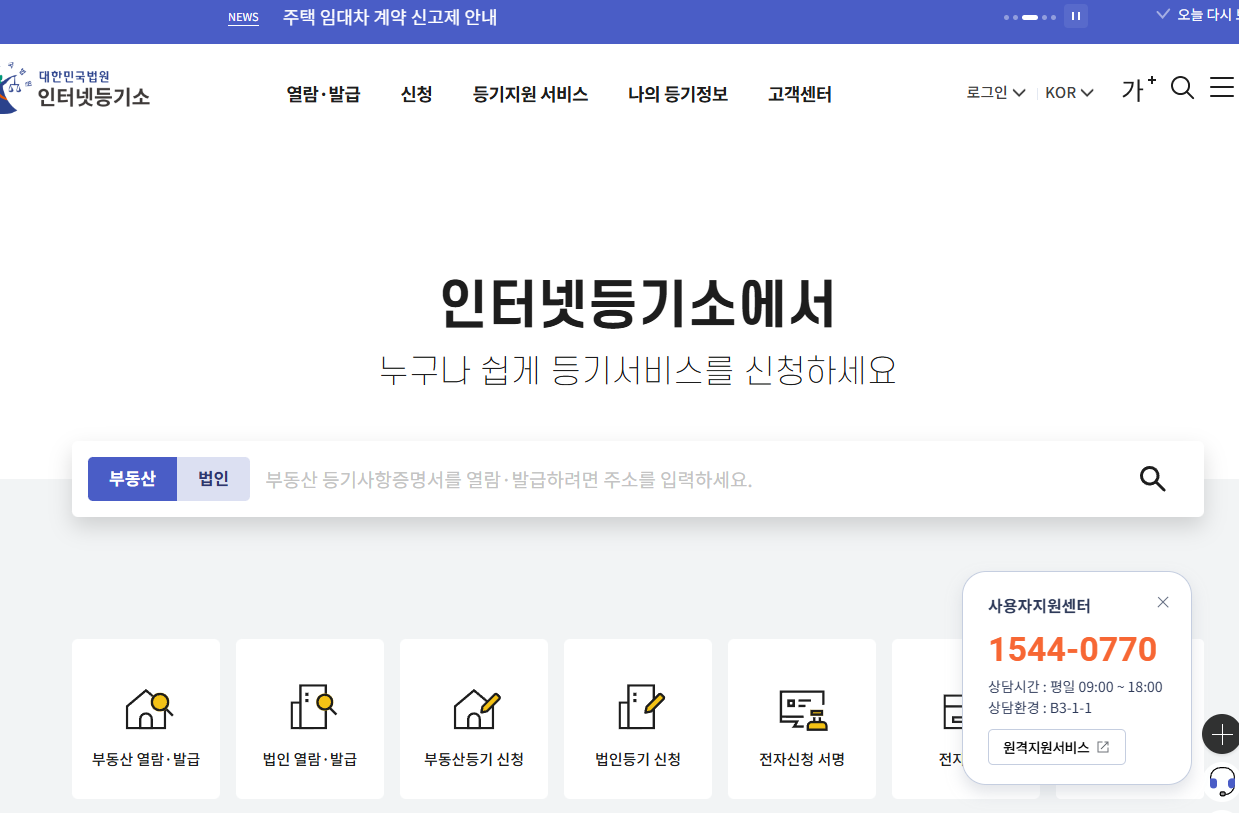Check 오늘 다시 보지 않기 option
1239x813 pixels.
tap(1199, 15)
